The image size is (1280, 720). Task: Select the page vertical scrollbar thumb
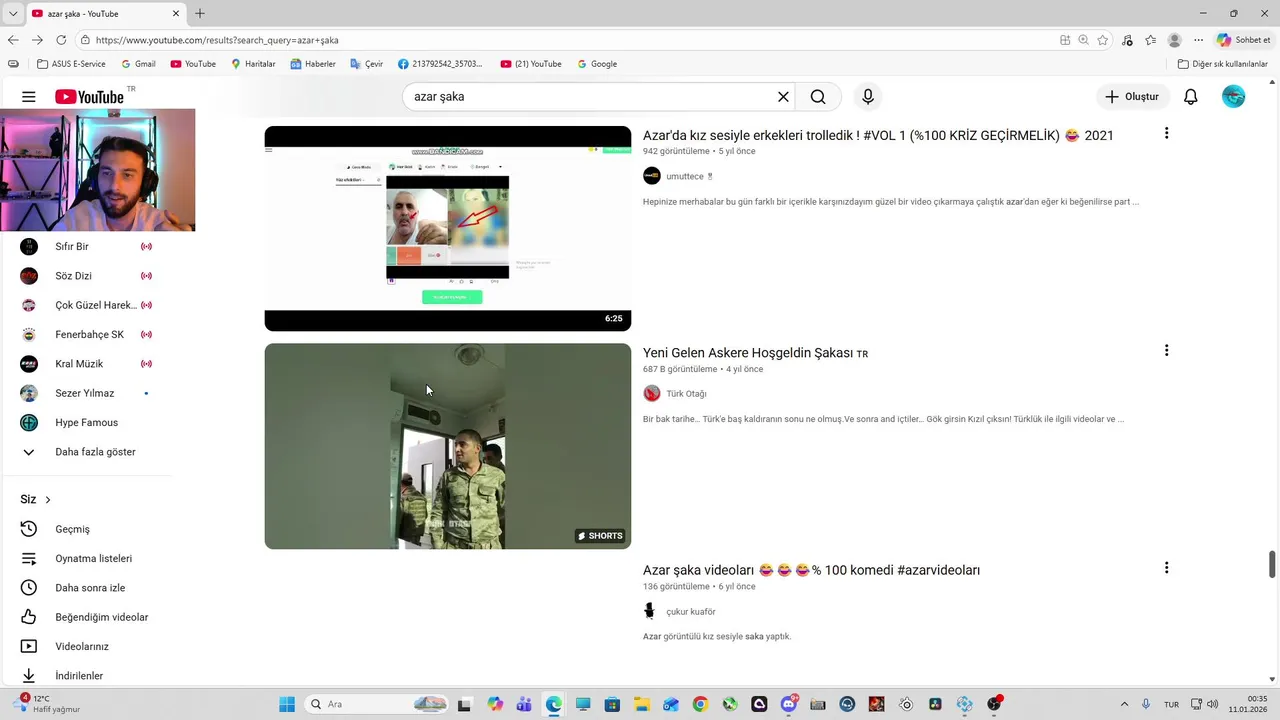coord(1272,564)
